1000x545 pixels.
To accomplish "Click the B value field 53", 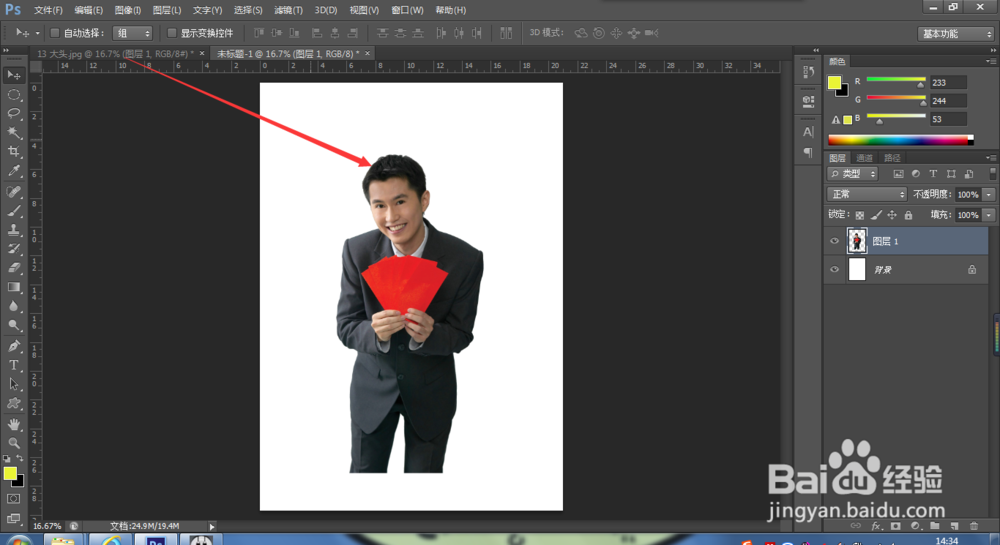I will [948, 119].
